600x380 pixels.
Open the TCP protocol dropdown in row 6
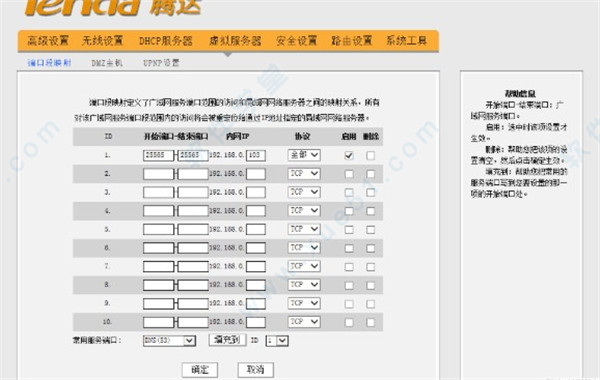pyautogui.click(x=304, y=248)
